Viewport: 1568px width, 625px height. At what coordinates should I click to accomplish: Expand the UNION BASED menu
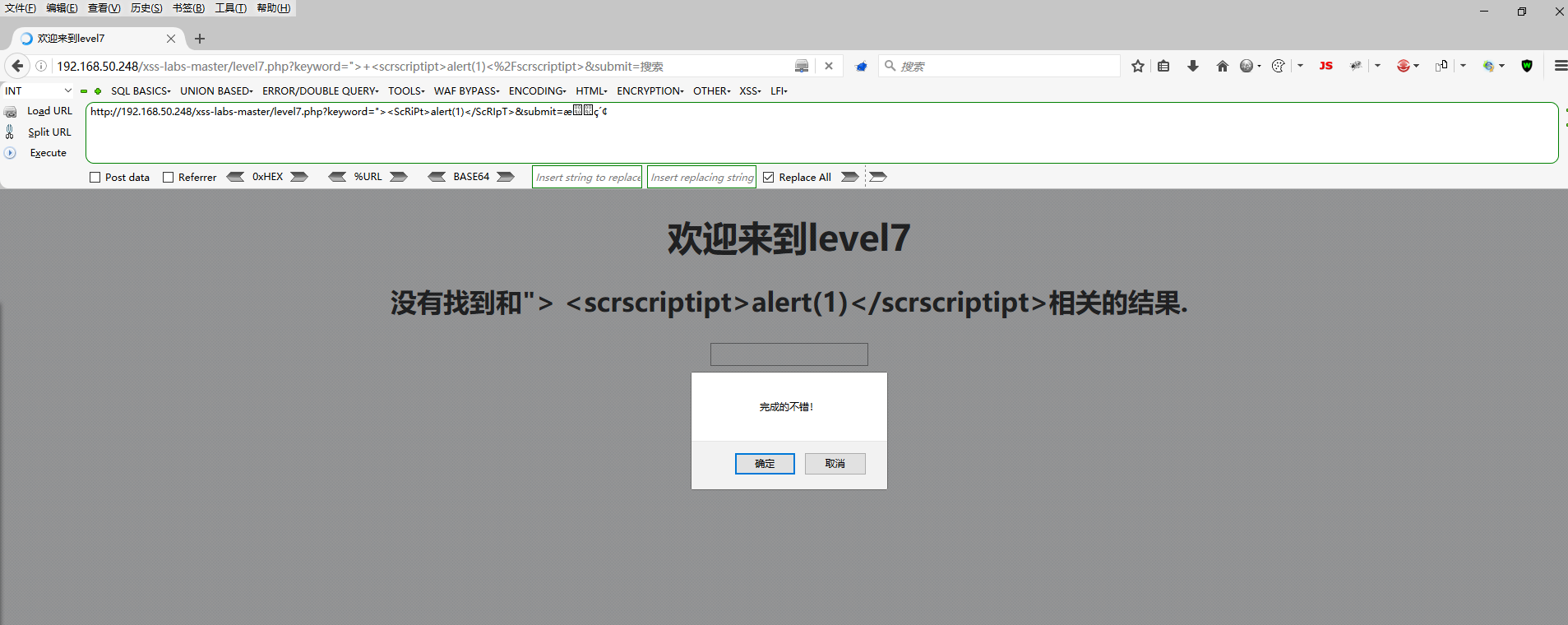[x=217, y=91]
